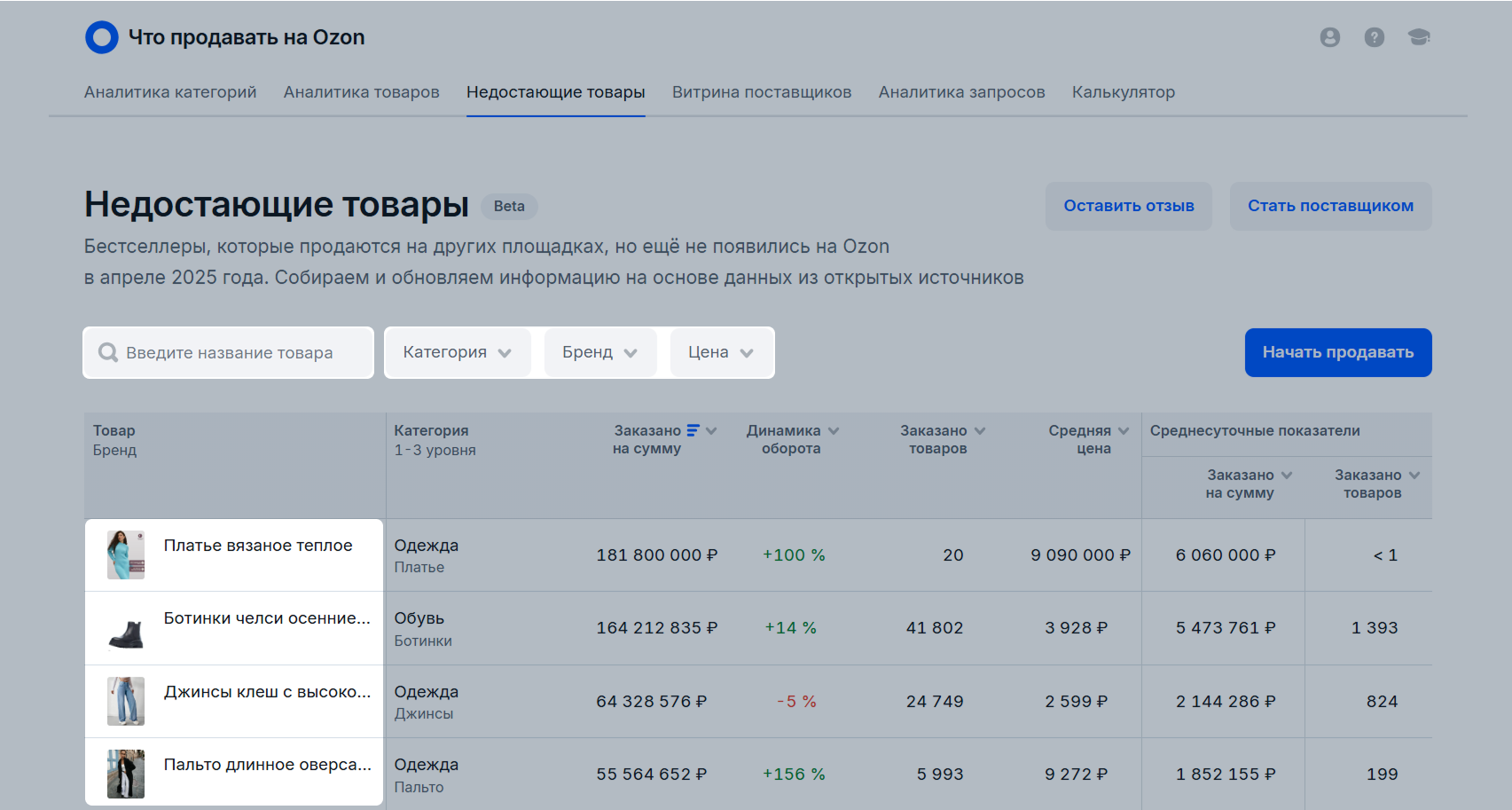Sort by Заказано на сумму column arrow
Viewport: 1512px width, 810px height.
pos(711,431)
